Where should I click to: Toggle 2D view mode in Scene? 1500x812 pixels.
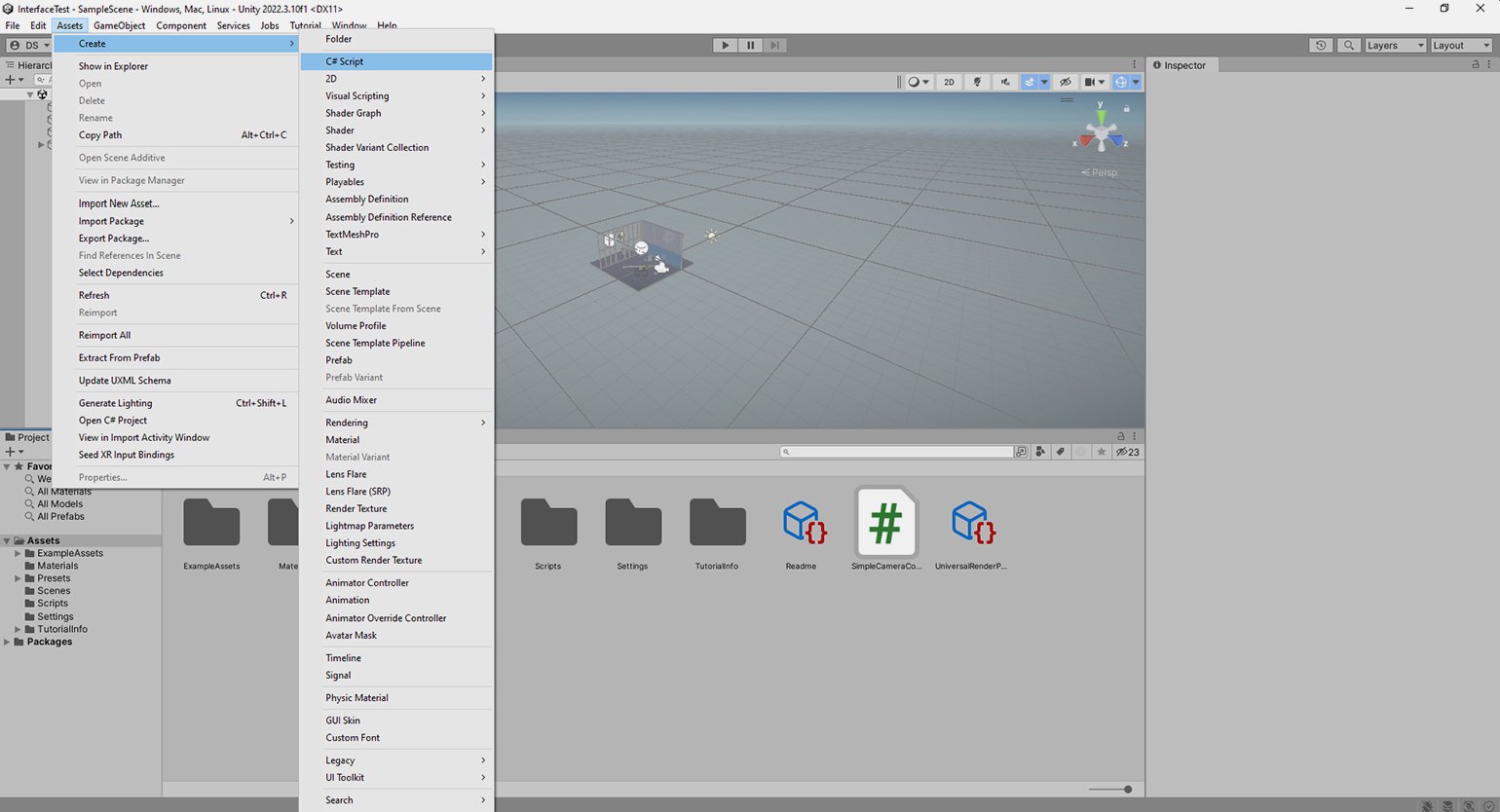948,82
